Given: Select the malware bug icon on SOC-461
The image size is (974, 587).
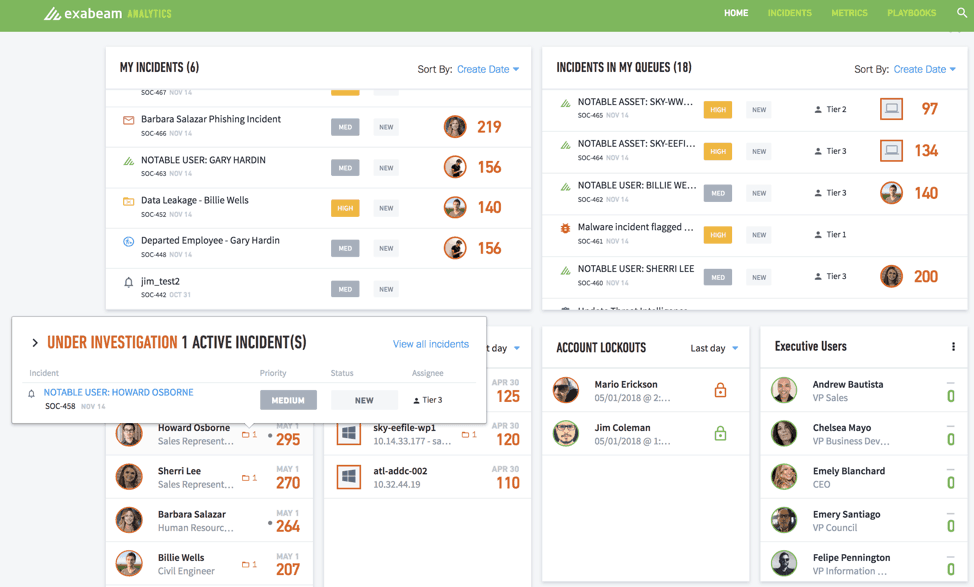Looking at the screenshot, I should tap(567, 228).
